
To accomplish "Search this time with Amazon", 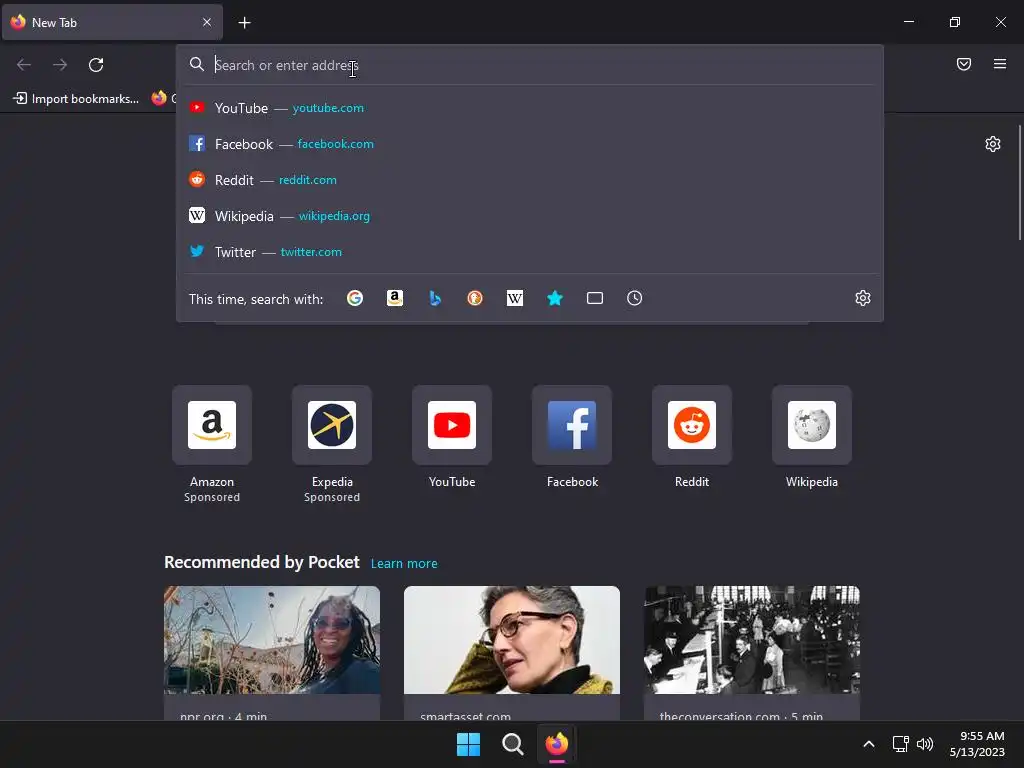I will [394, 298].
